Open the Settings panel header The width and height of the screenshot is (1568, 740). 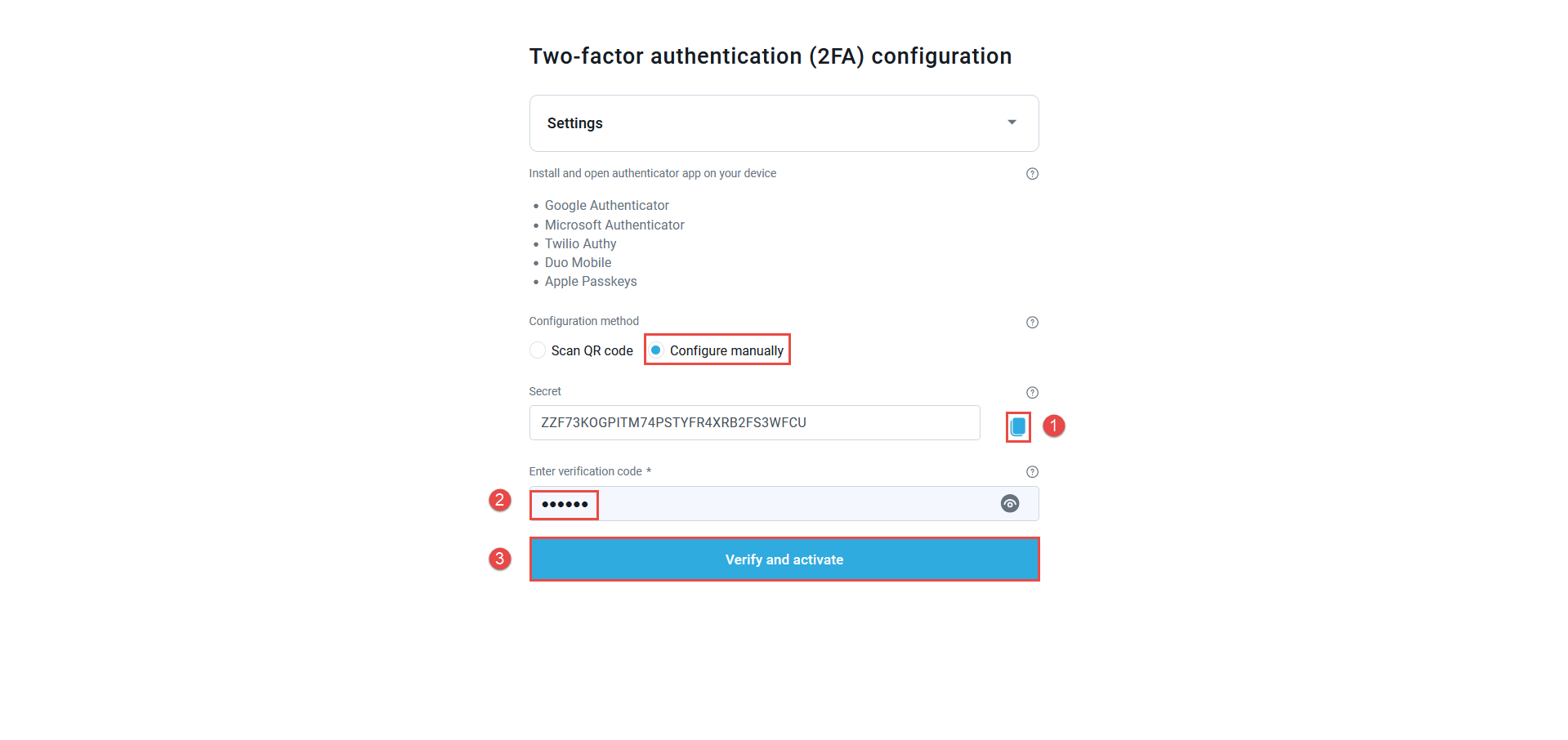point(784,123)
